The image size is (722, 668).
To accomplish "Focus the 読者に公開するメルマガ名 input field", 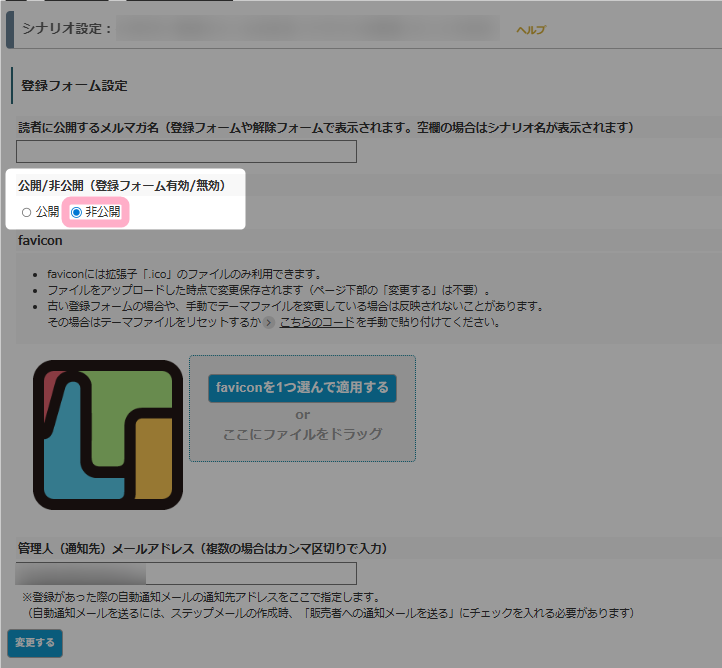I will (x=187, y=152).
